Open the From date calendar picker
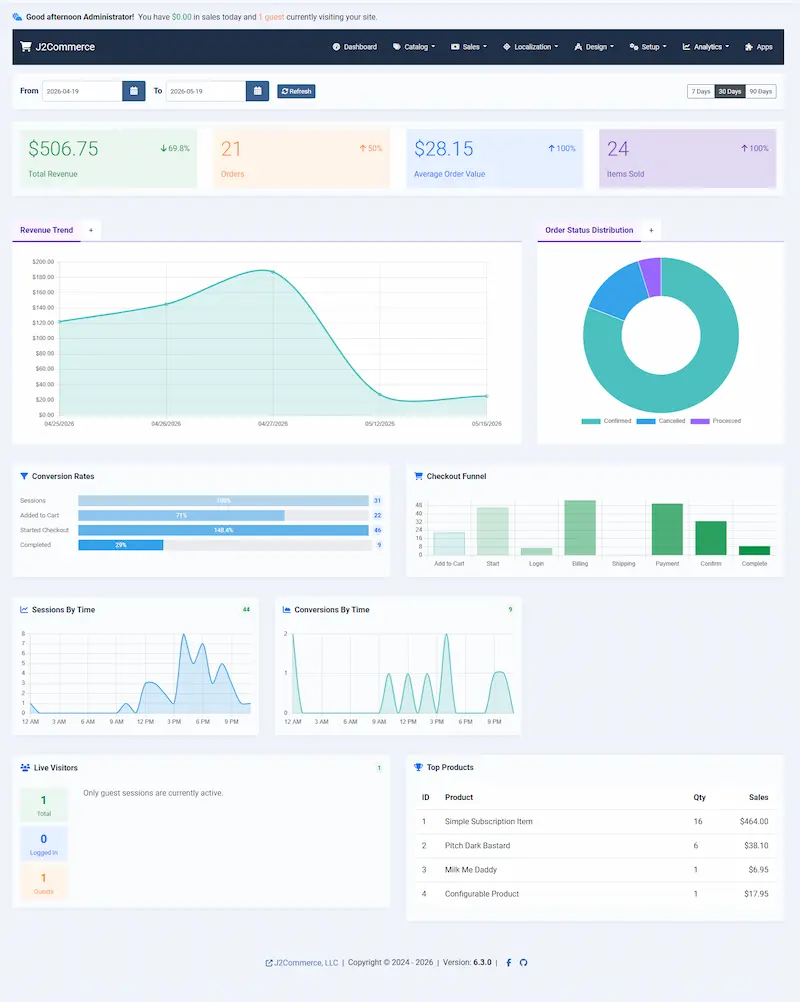The width and height of the screenshot is (800, 1002). [x=134, y=91]
